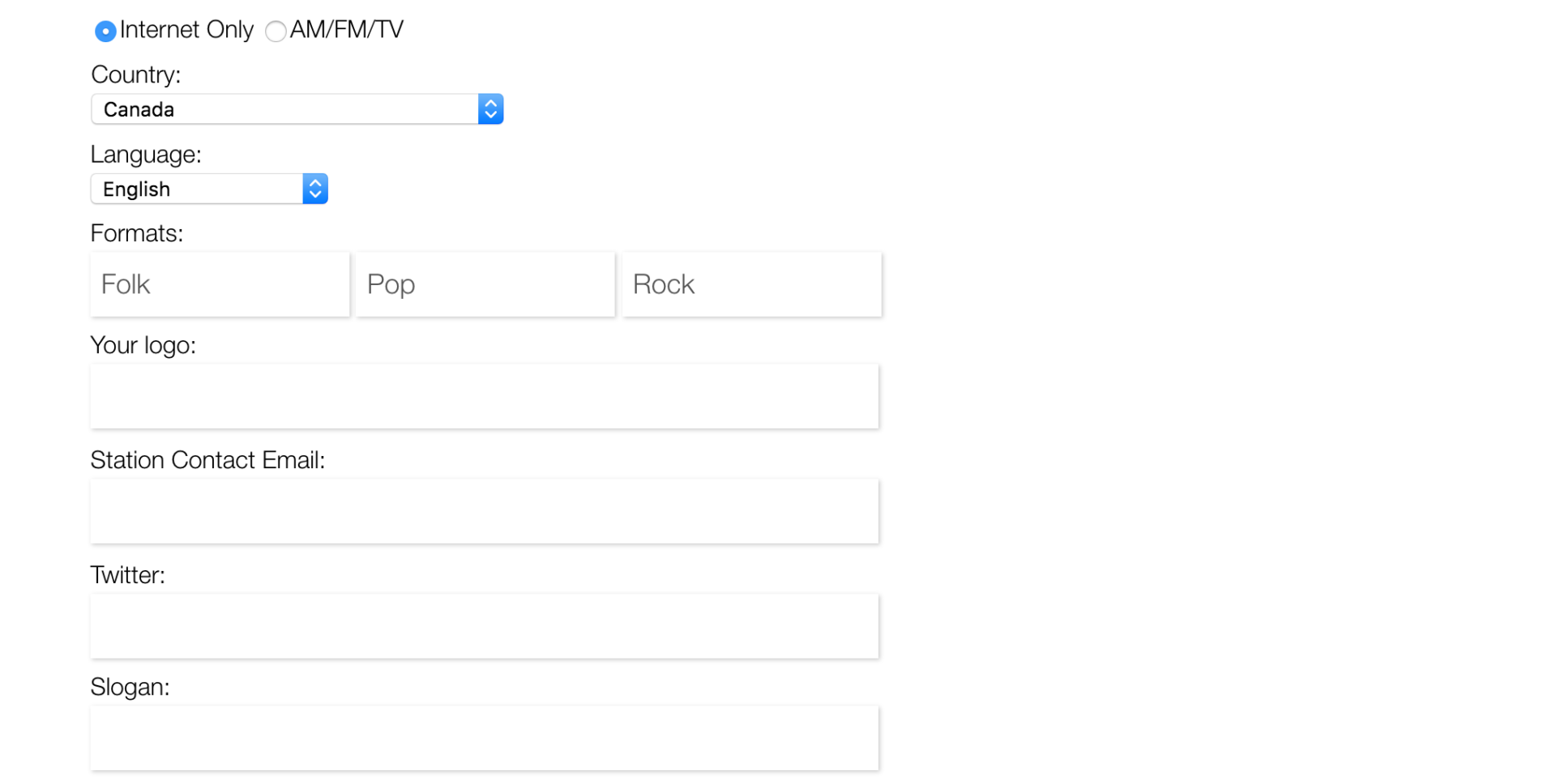Click the Internet Only label text

click(186, 30)
